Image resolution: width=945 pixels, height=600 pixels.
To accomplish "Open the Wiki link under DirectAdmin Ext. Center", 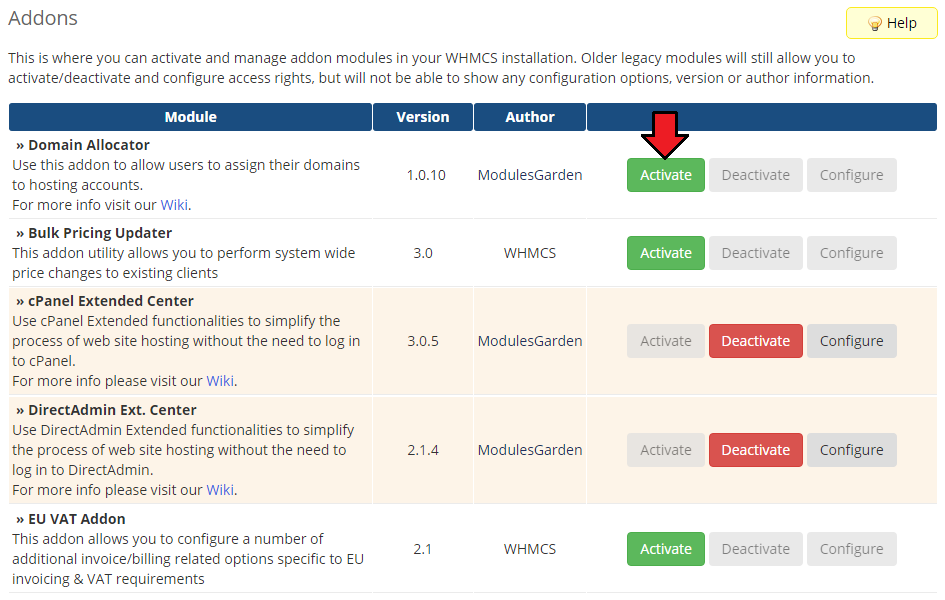I will pos(220,490).
